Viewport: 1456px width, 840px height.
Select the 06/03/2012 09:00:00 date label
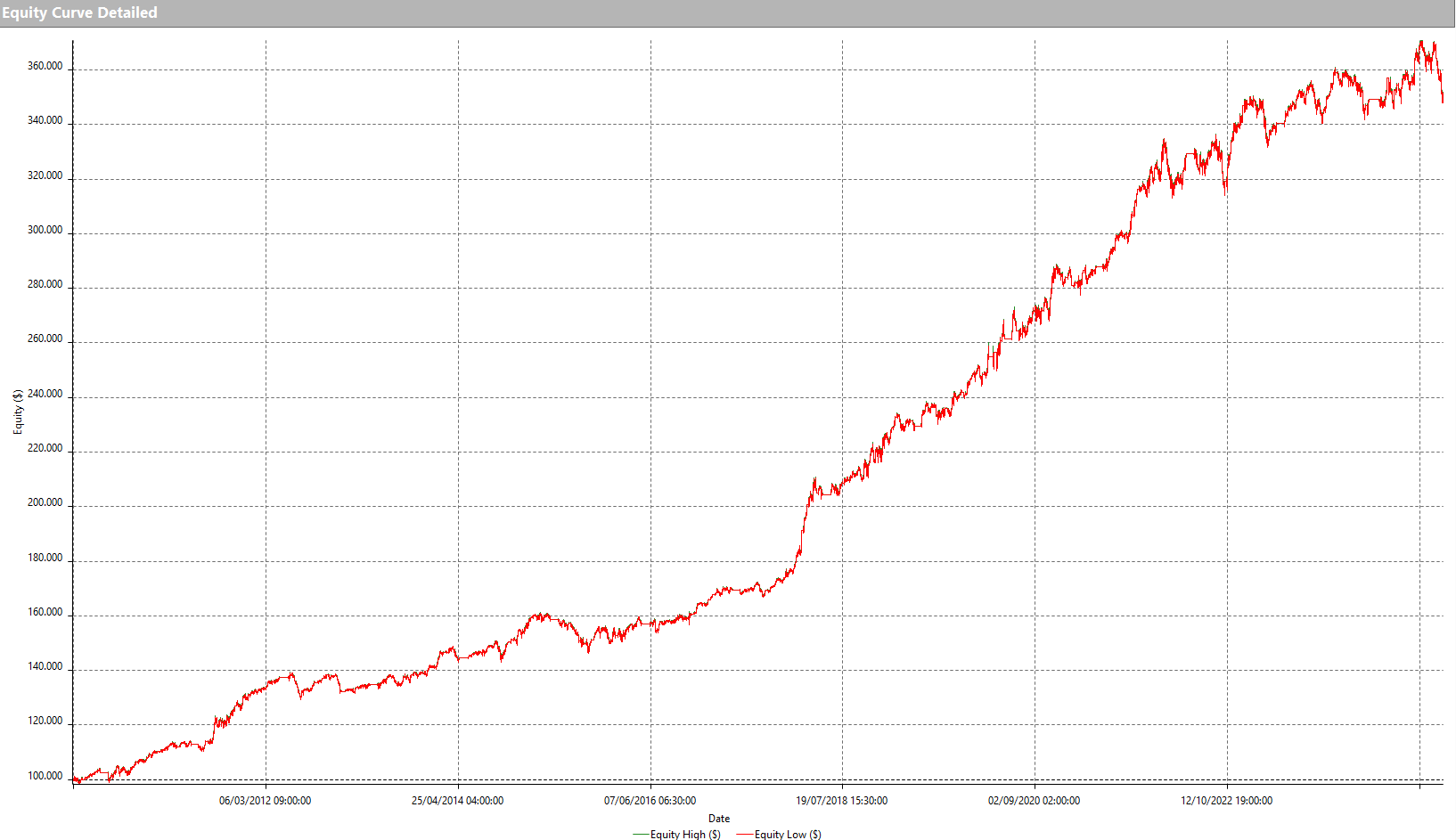(x=265, y=801)
